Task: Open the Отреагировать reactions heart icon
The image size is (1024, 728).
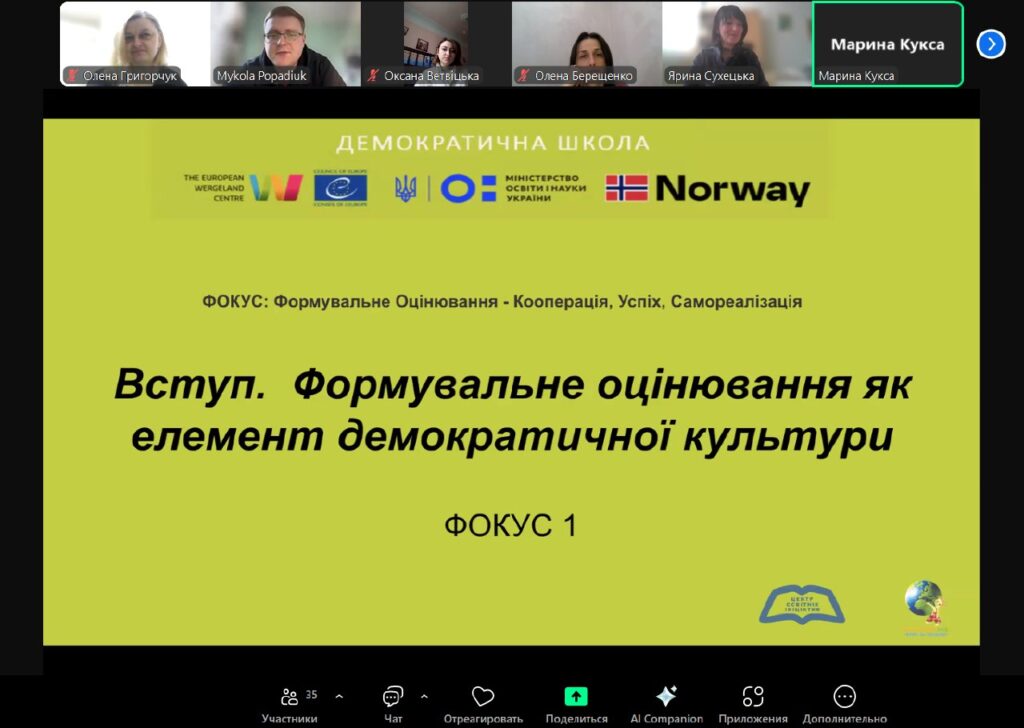Action: (x=483, y=697)
